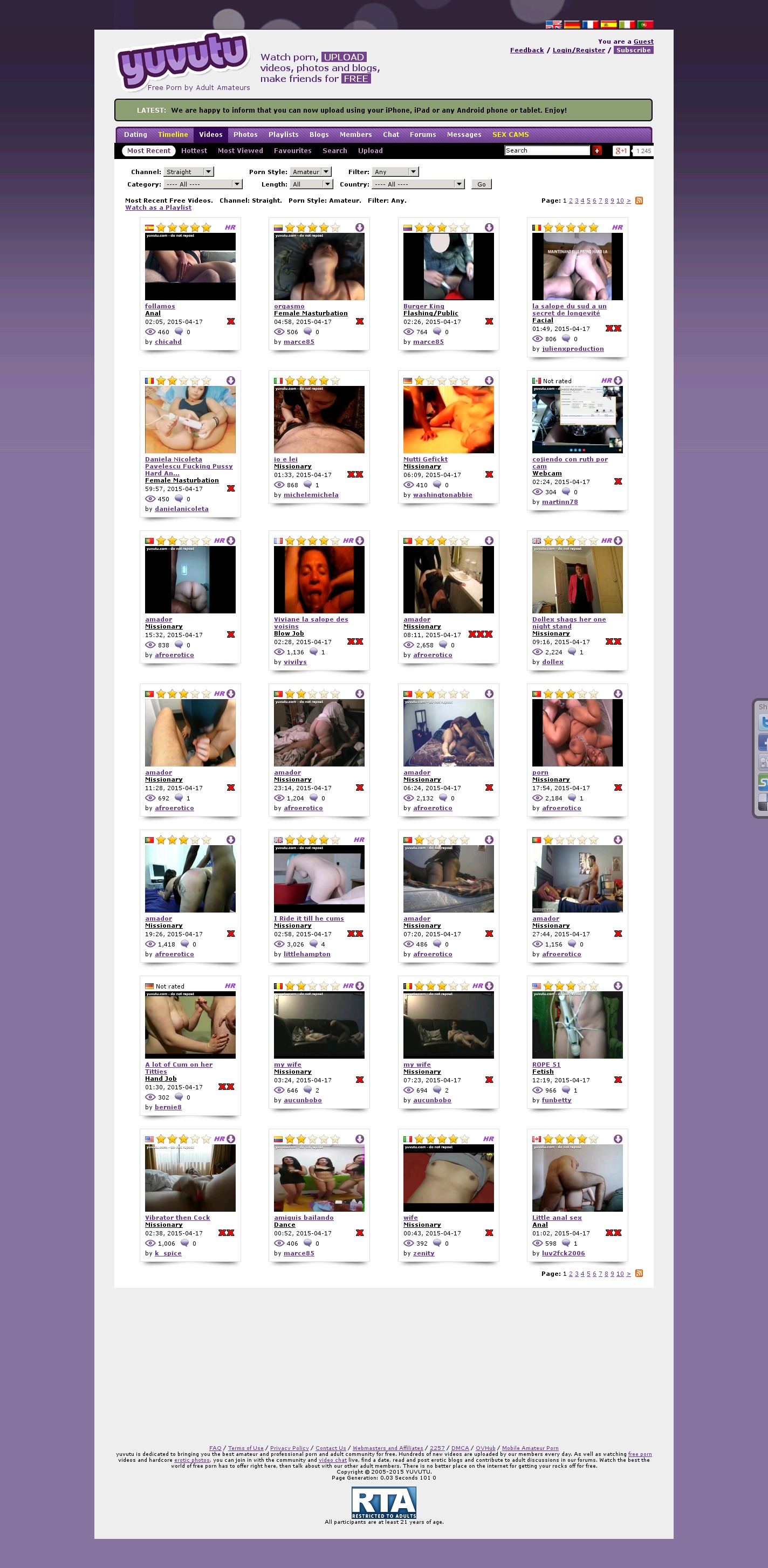Open the Channel dropdown
This screenshot has height=1568, width=768.
pyautogui.click(x=189, y=172)
